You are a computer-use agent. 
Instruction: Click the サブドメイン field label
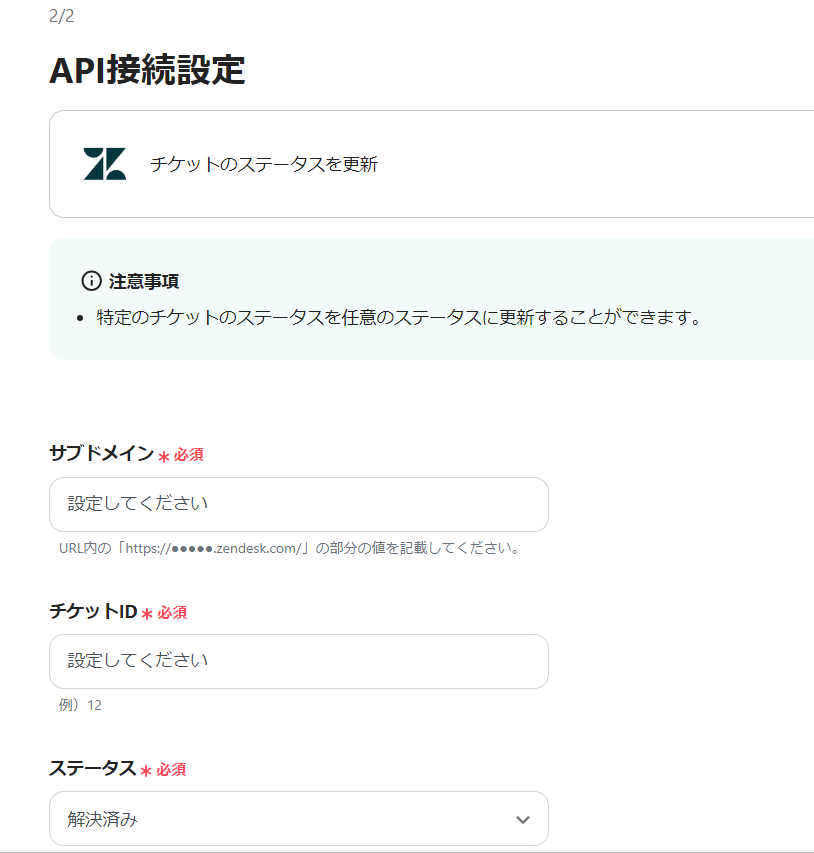point(101,454)
